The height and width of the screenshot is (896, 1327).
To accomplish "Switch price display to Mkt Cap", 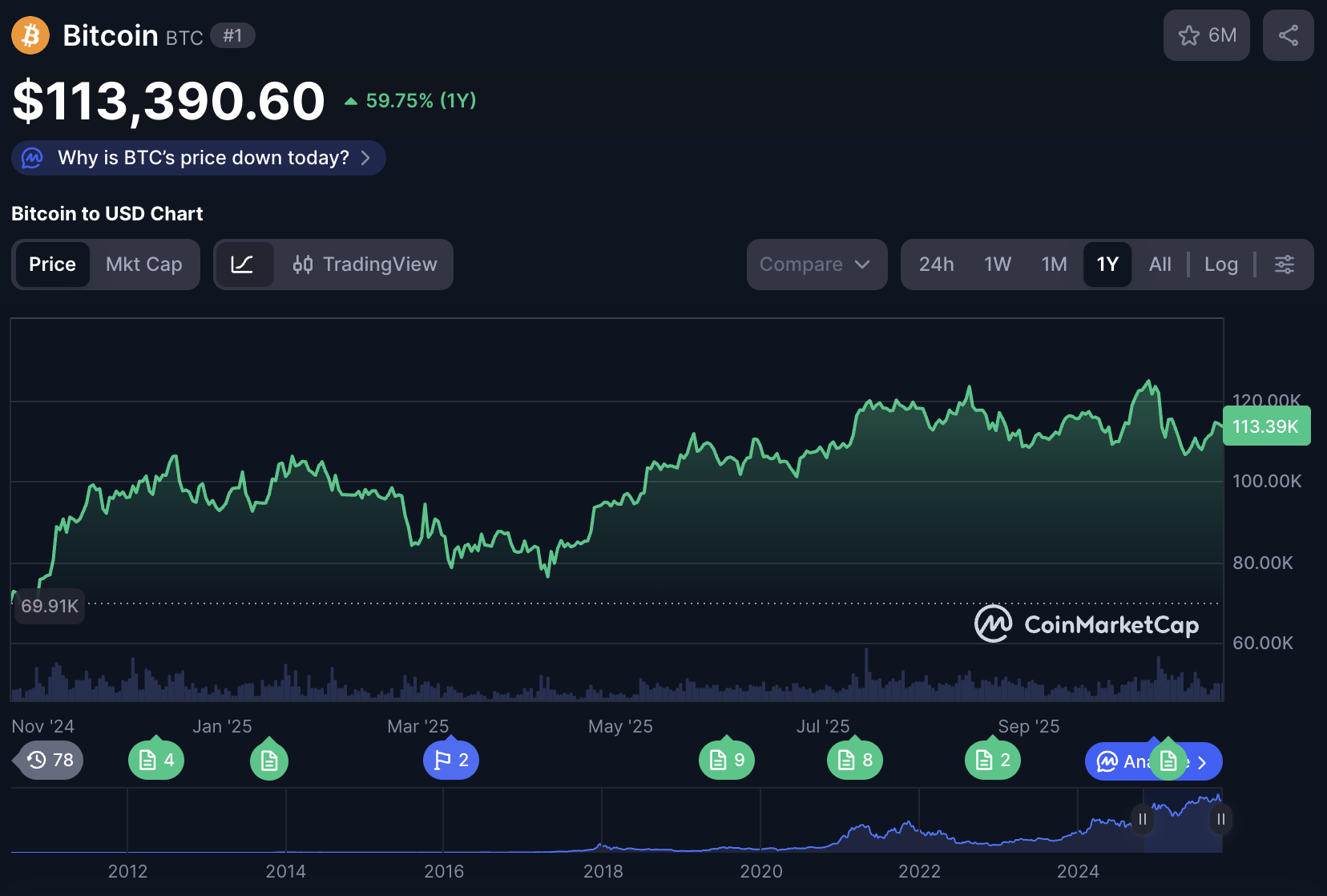I will [144, 264].
